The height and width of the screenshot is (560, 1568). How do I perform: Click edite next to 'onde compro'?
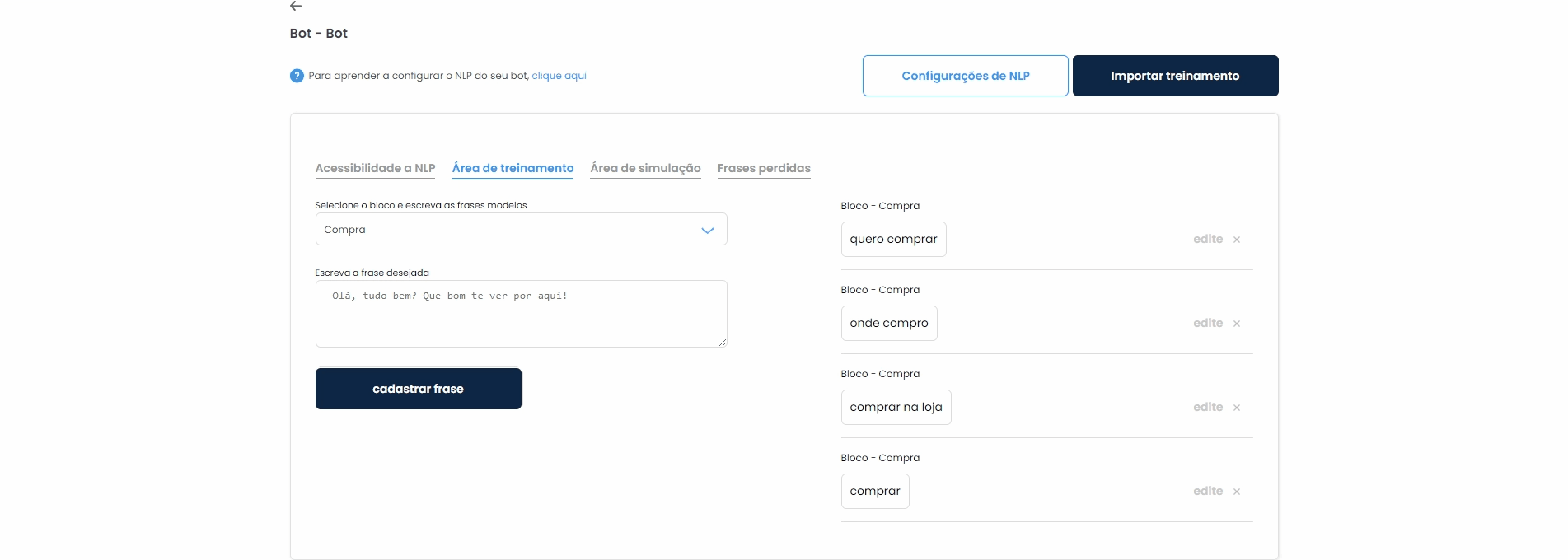click(x=1207, y=323)
